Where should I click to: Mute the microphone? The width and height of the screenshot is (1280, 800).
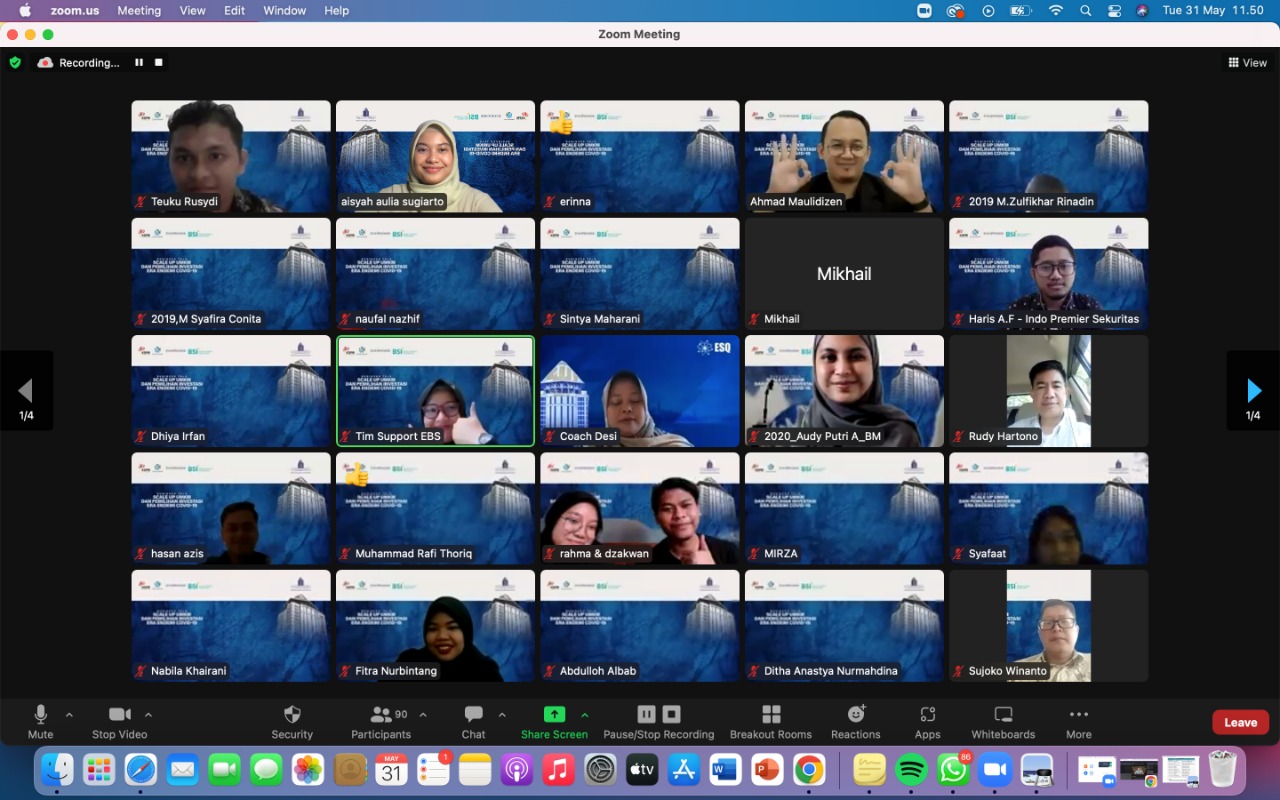(x=41, y=715)
